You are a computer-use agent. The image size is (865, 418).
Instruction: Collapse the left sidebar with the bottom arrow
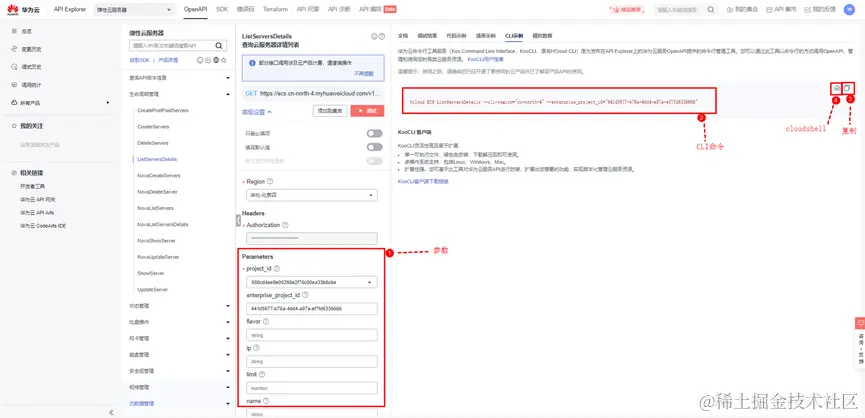pyautogui.click(x=111, y=412)
